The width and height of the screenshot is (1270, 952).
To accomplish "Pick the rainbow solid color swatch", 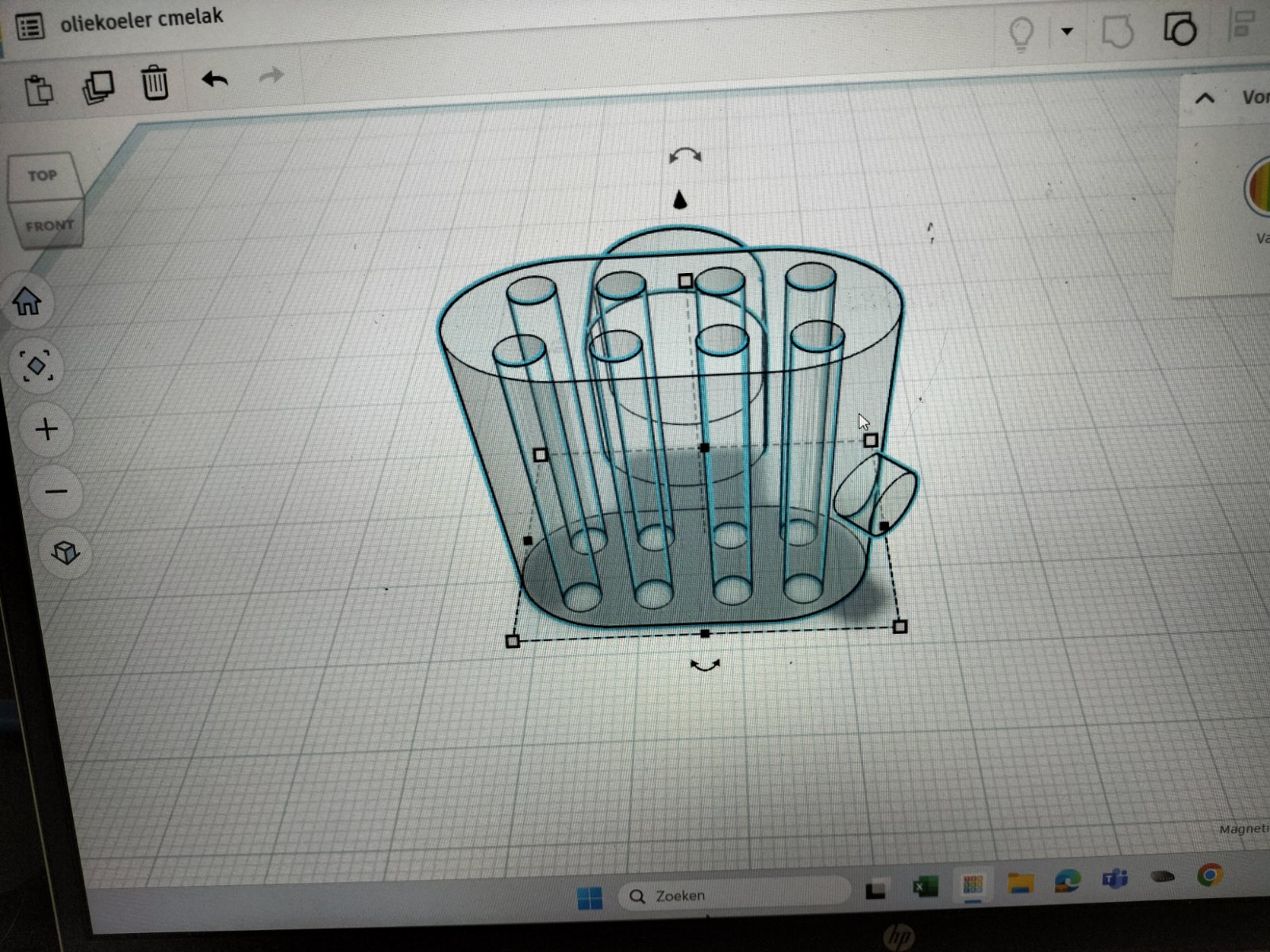I will (x=1258, y=188).
